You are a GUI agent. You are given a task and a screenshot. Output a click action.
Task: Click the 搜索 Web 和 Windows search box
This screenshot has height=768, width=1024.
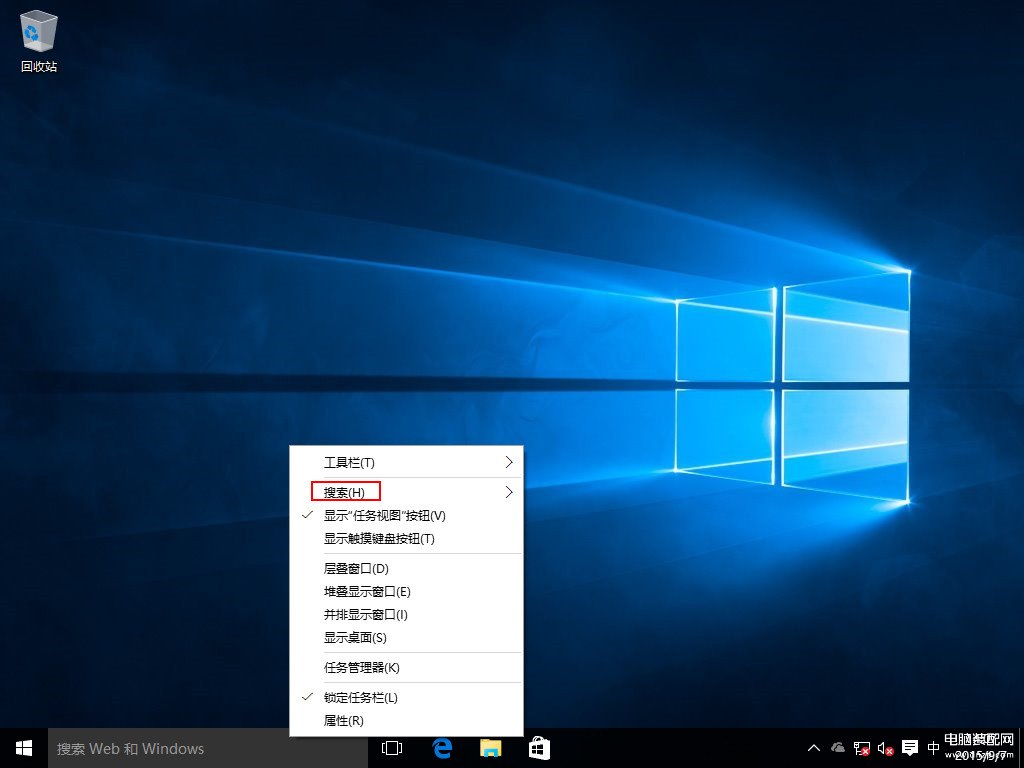tap(208, 748)
